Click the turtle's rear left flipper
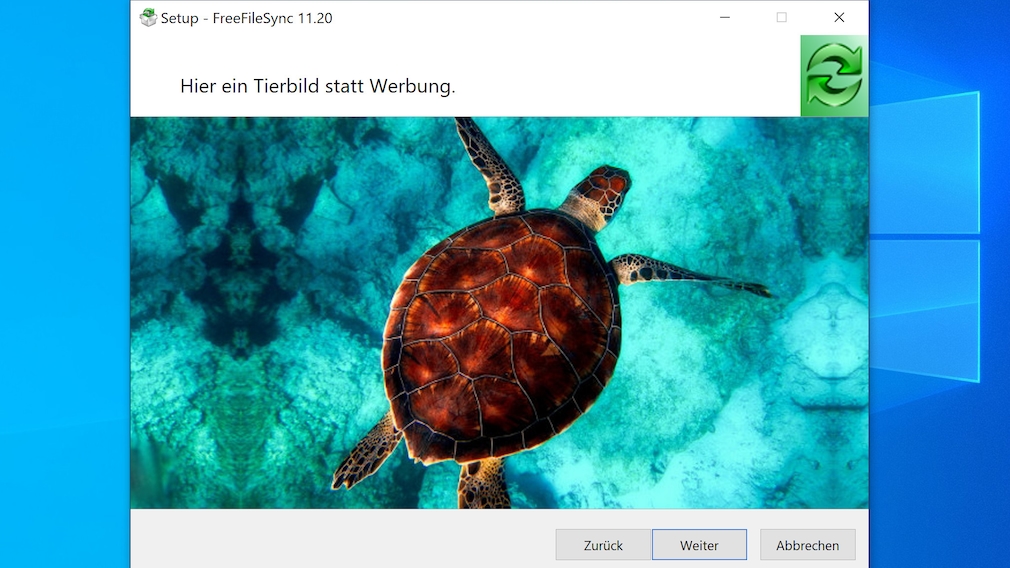The height and width of the screenshot is (568, 1010). 367,452
